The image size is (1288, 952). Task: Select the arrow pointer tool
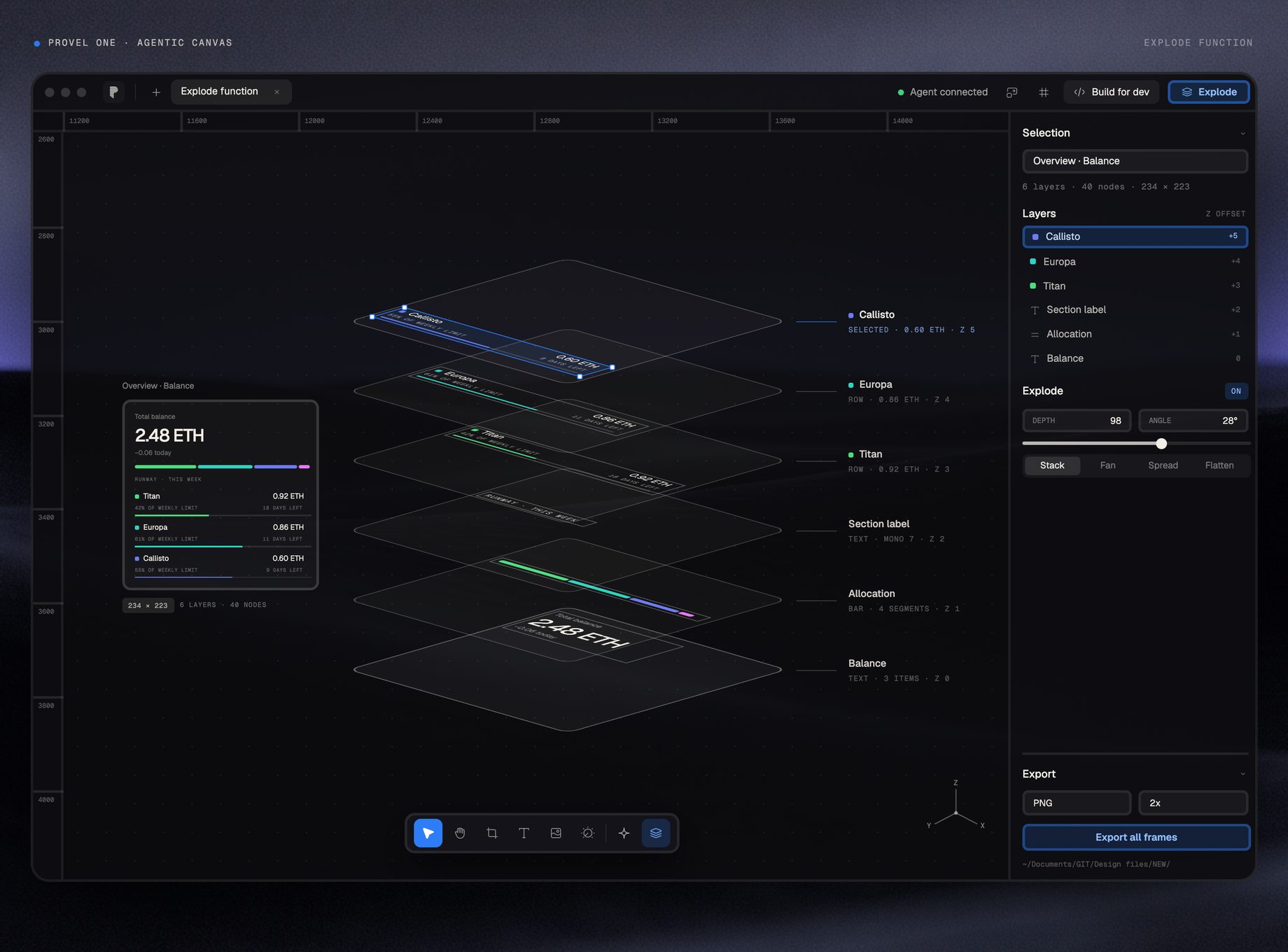[428, 833]
